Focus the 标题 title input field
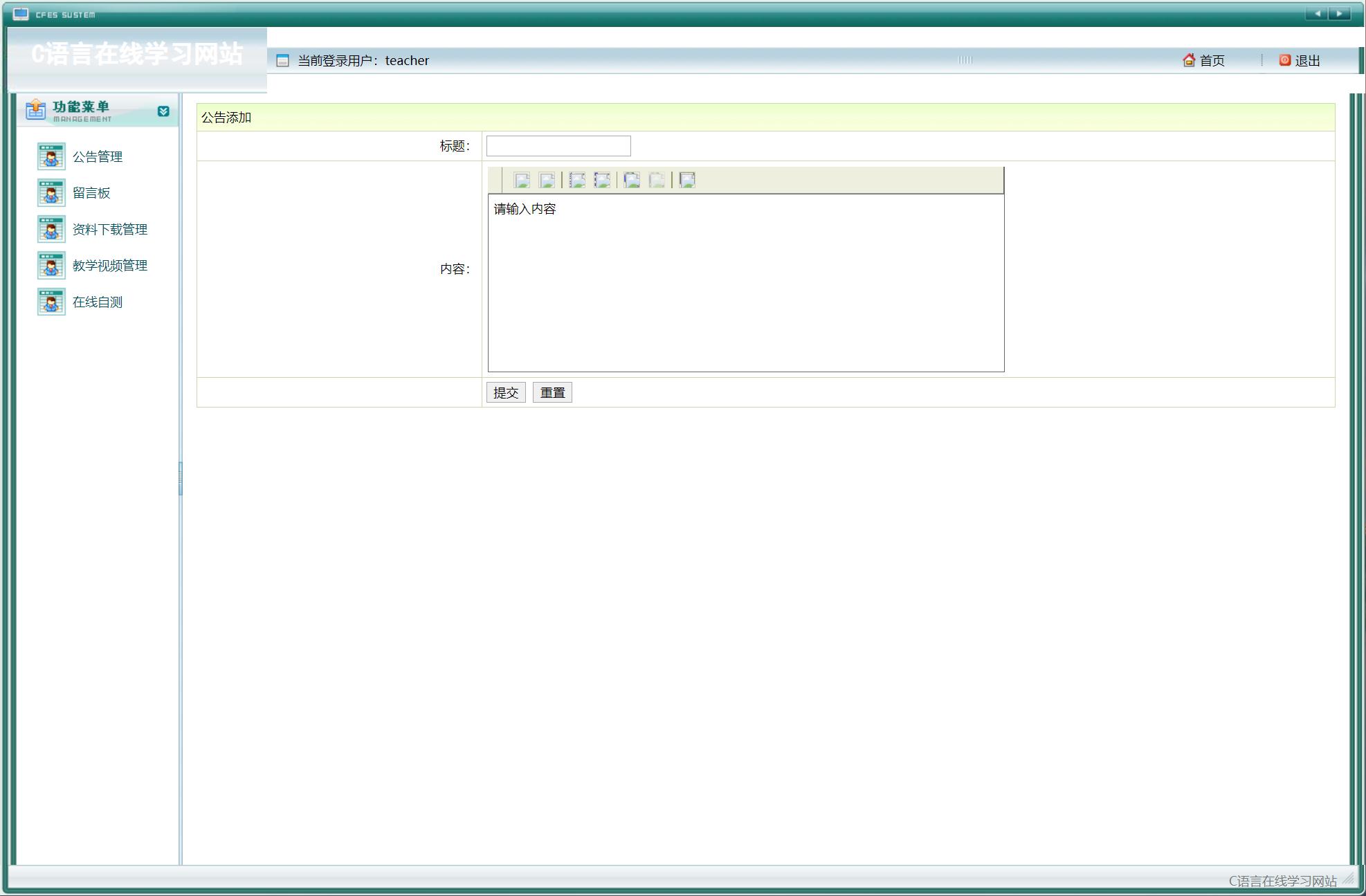The width and height of the screenshot is (1366, 896). pos(558,146)
